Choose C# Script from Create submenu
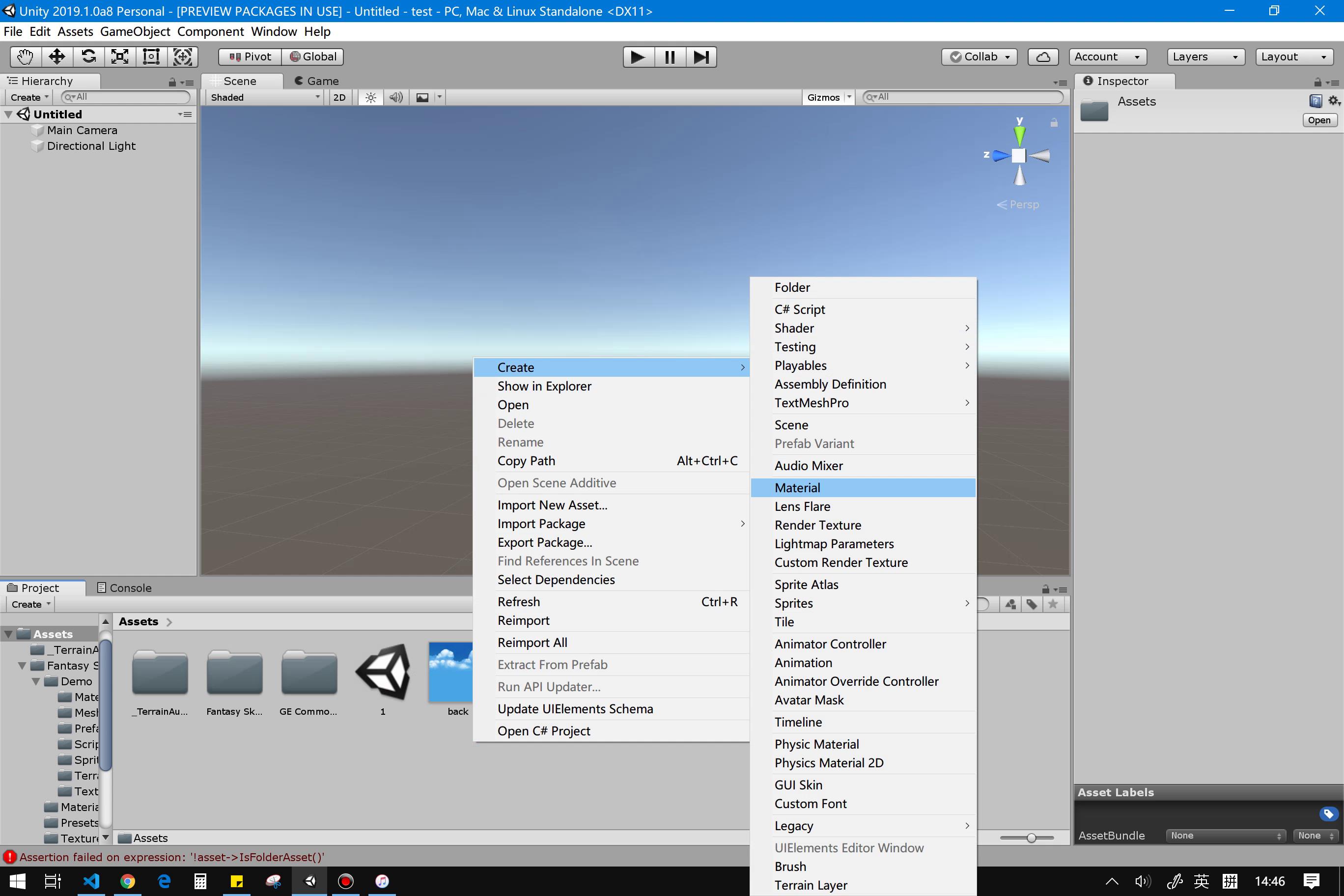Viewport: 1344px width, 896px height. (x=863, y=309)
